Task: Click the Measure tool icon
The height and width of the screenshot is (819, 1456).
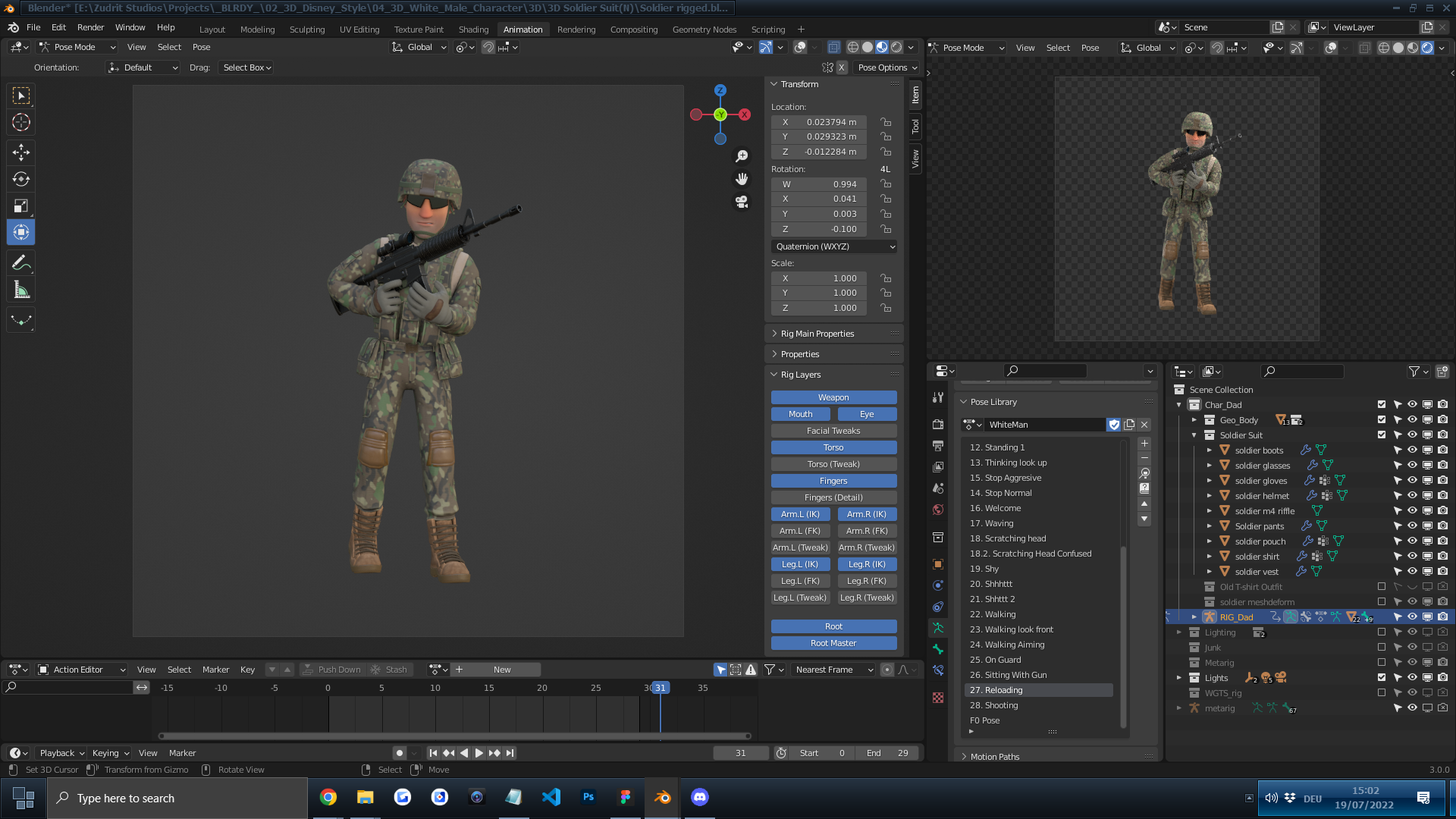Action: [21, 290]
